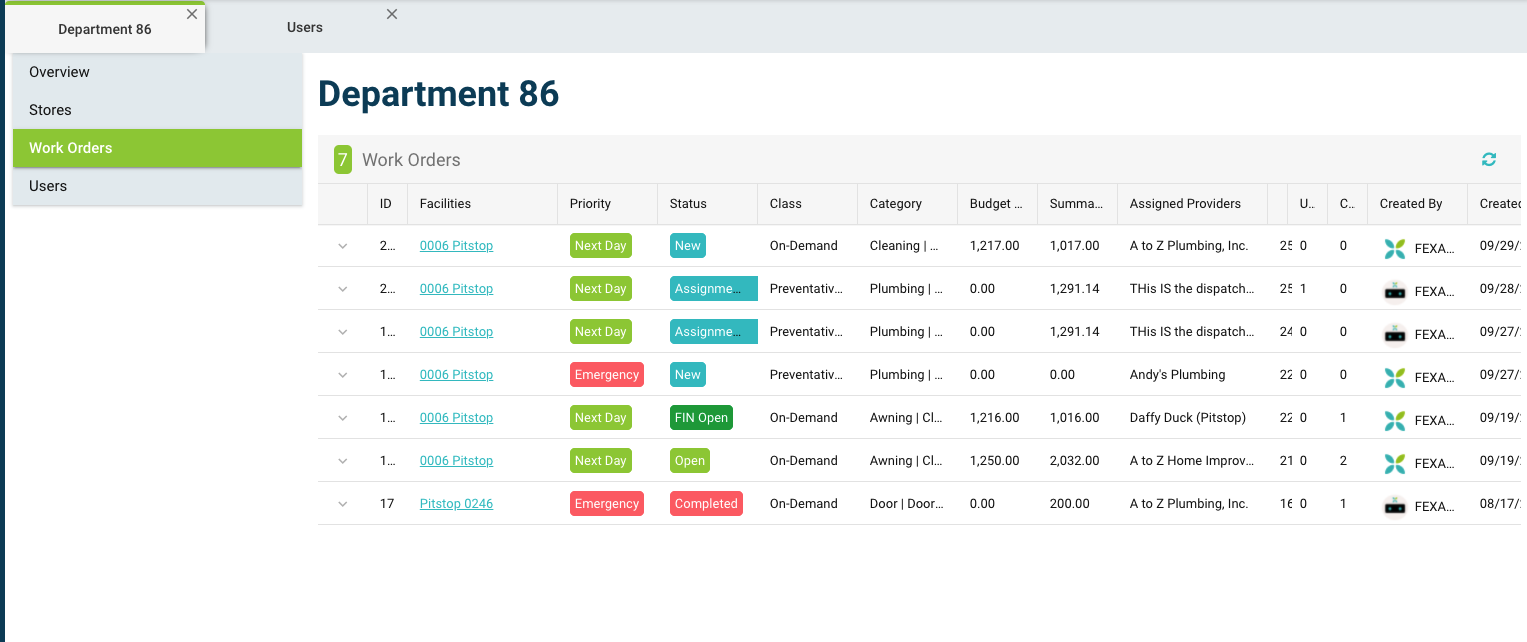Click the refresh icon in Work Orders header
Image resolution: width=1527 pixels, height=642 pixels.
pos(1488,160)
